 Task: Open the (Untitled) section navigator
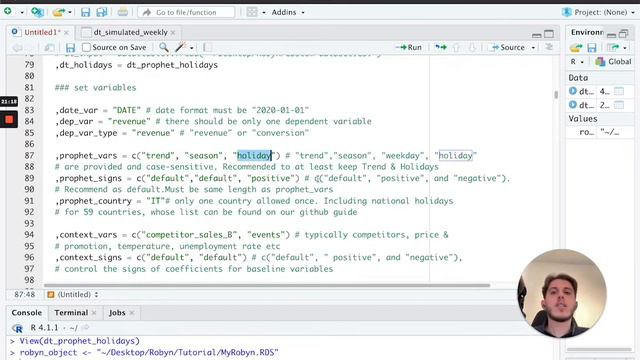click(73, 294)
